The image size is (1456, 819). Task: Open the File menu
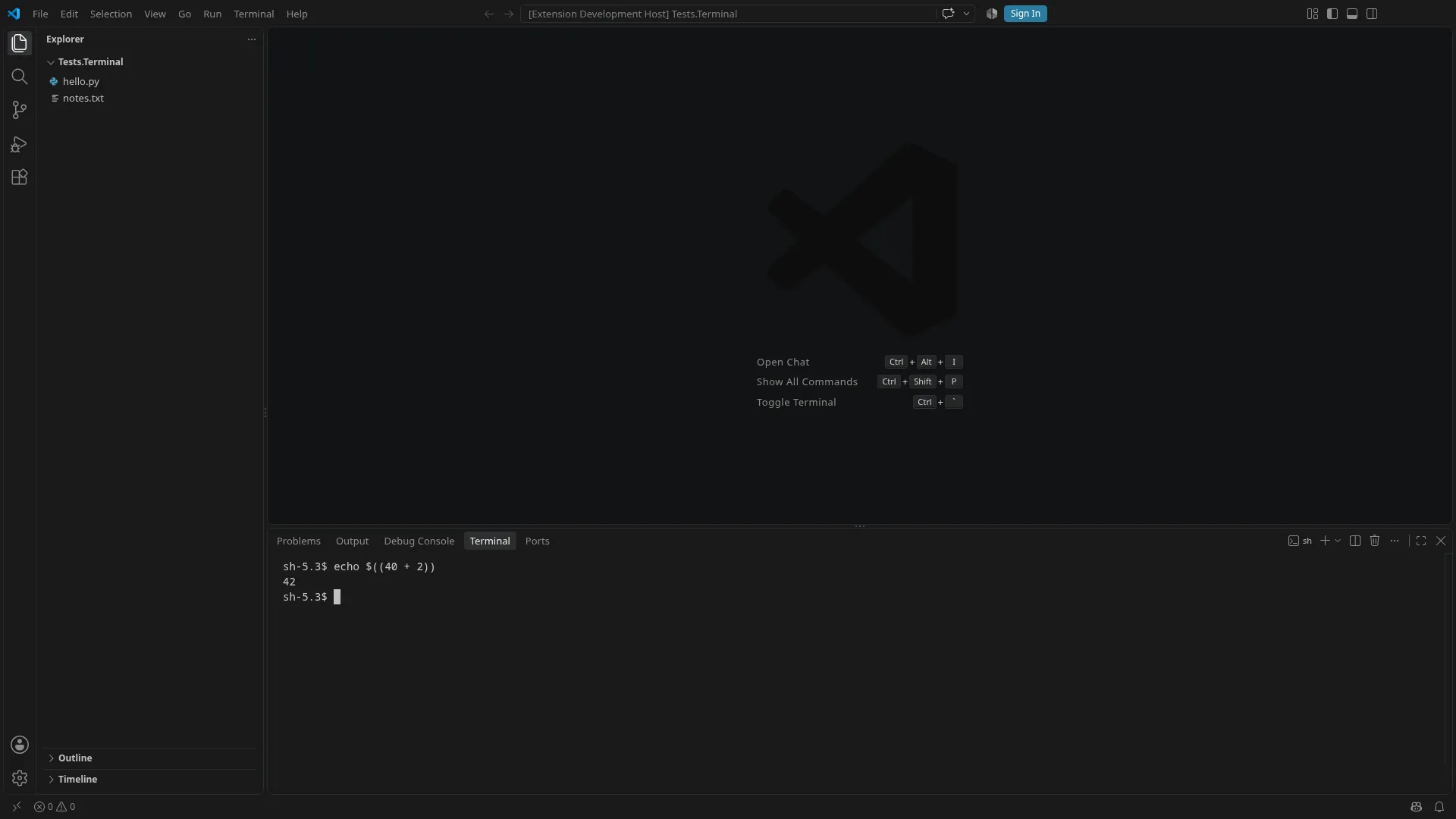pos(40,14)
